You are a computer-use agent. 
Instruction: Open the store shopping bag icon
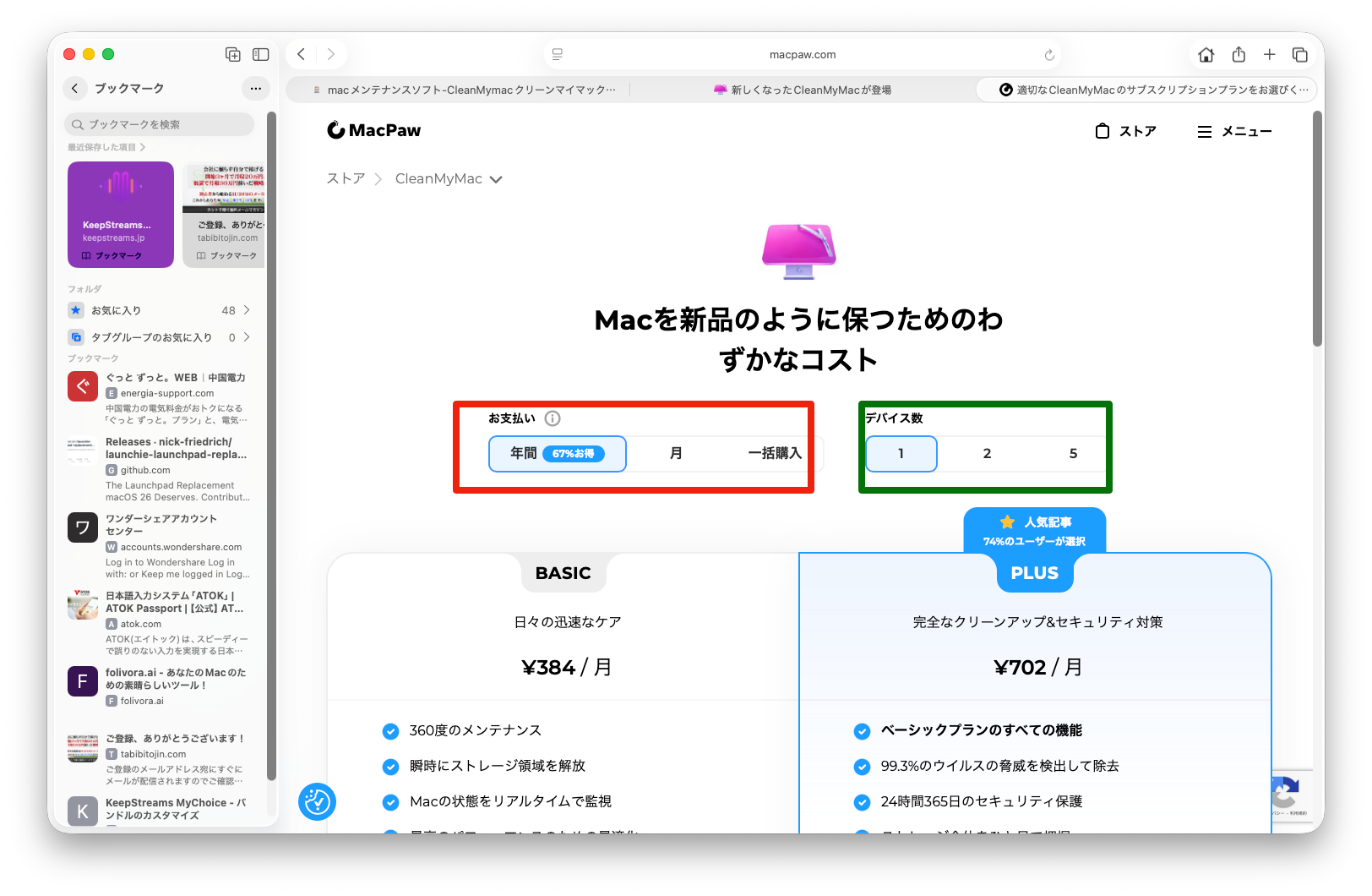coord(1102,131)
